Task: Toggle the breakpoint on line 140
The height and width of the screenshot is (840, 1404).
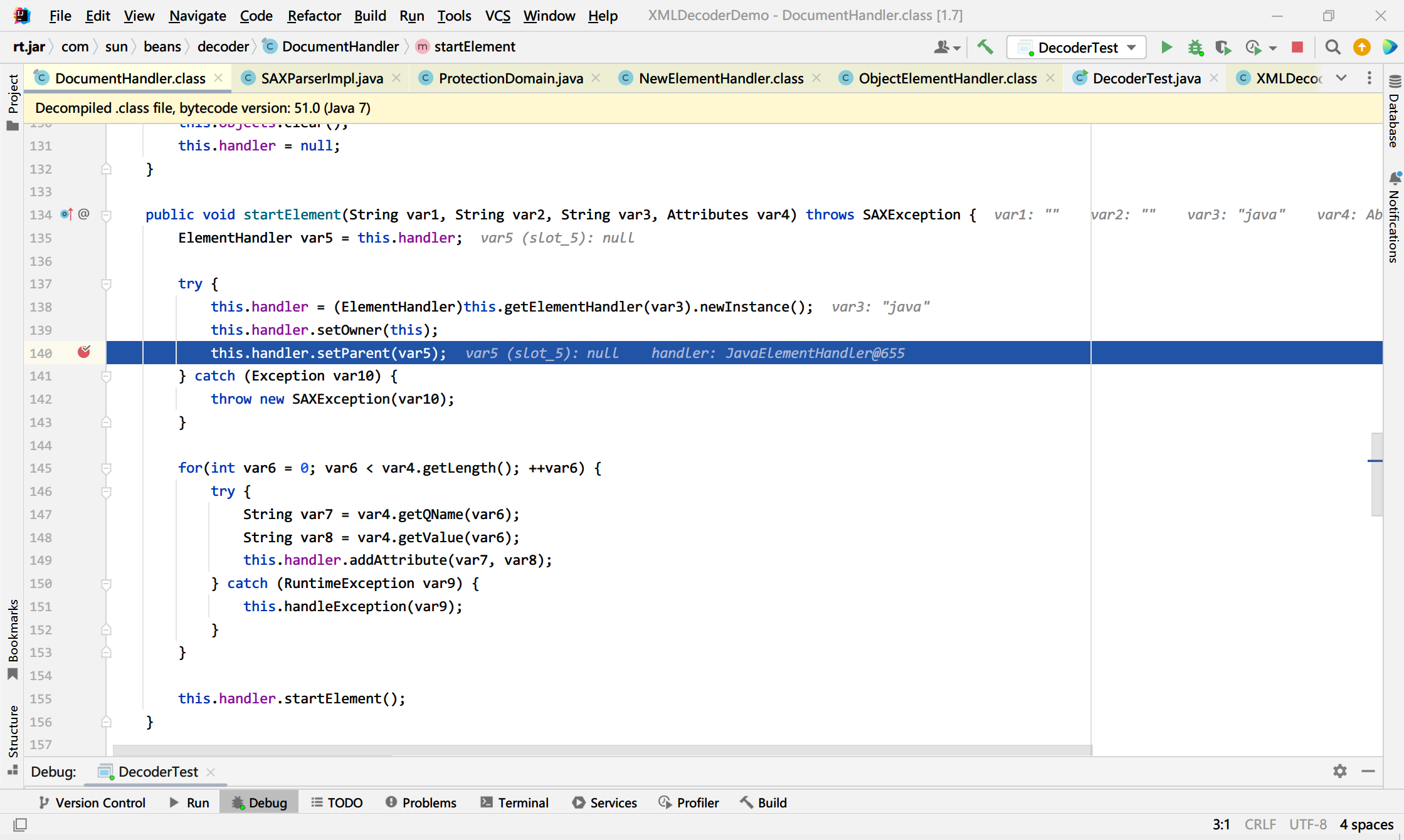Action: pos(84,352)
